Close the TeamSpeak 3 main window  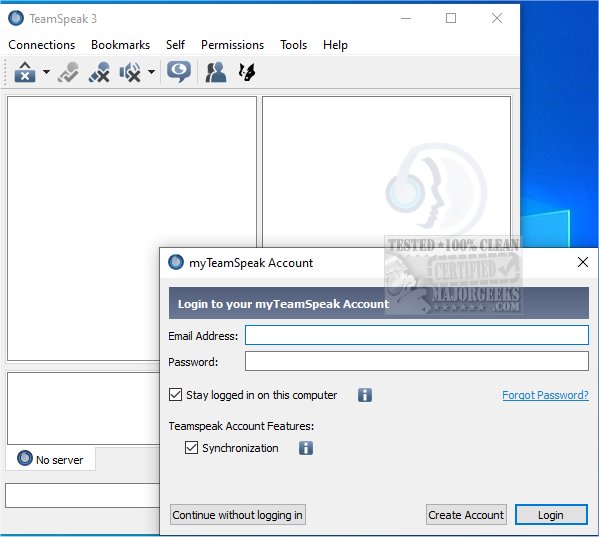(x=497, y=18)
